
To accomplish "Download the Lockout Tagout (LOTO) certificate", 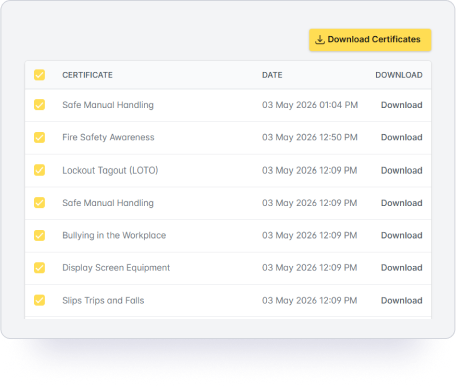I will point(402,170).
